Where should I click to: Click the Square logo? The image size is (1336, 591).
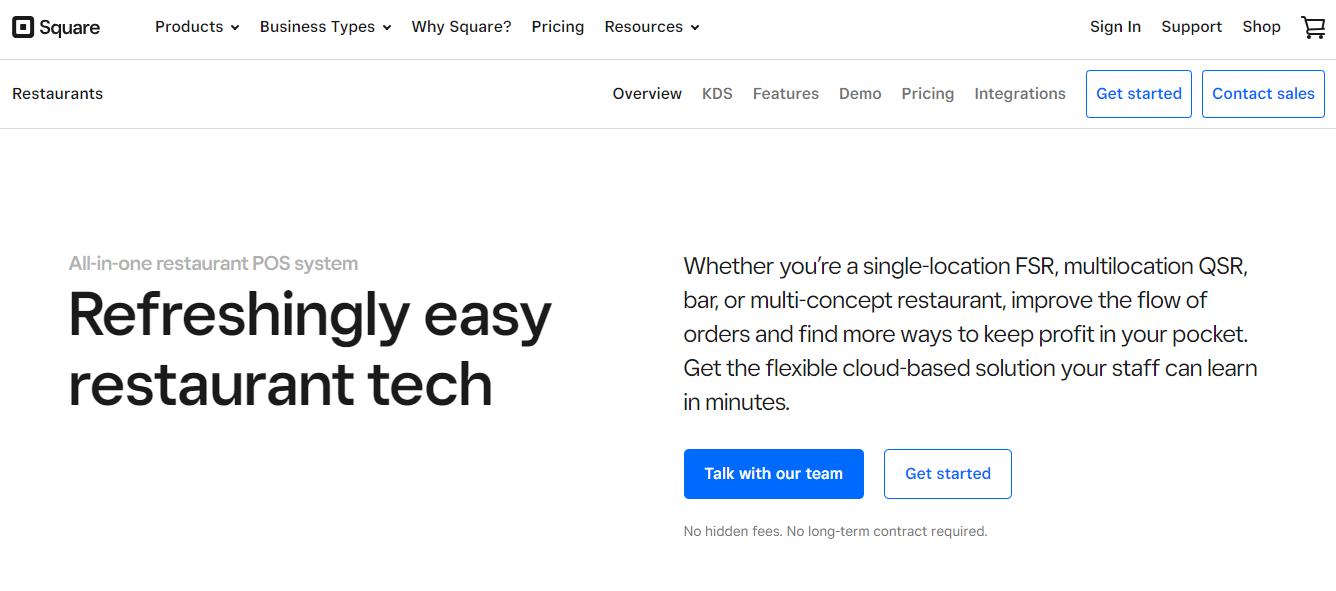tap(56, 27)
